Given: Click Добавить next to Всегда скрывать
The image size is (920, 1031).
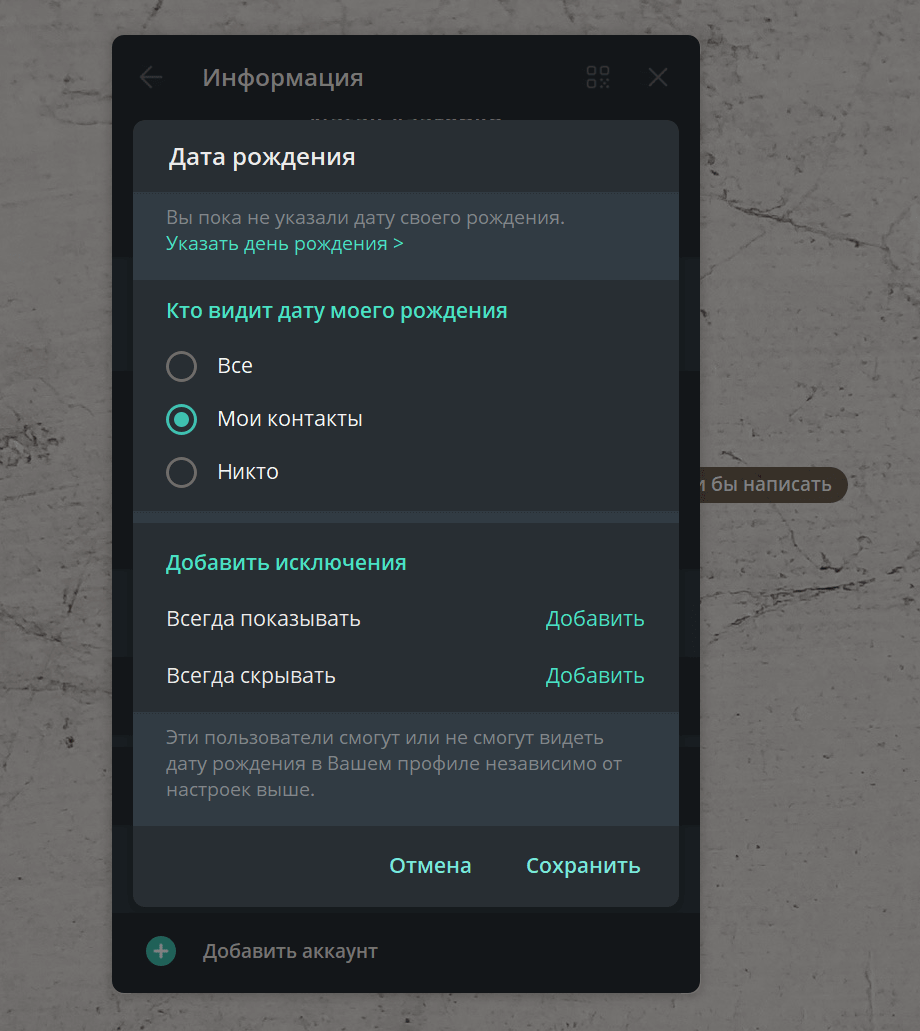Looking at the screenshot, I should (594, 676).
